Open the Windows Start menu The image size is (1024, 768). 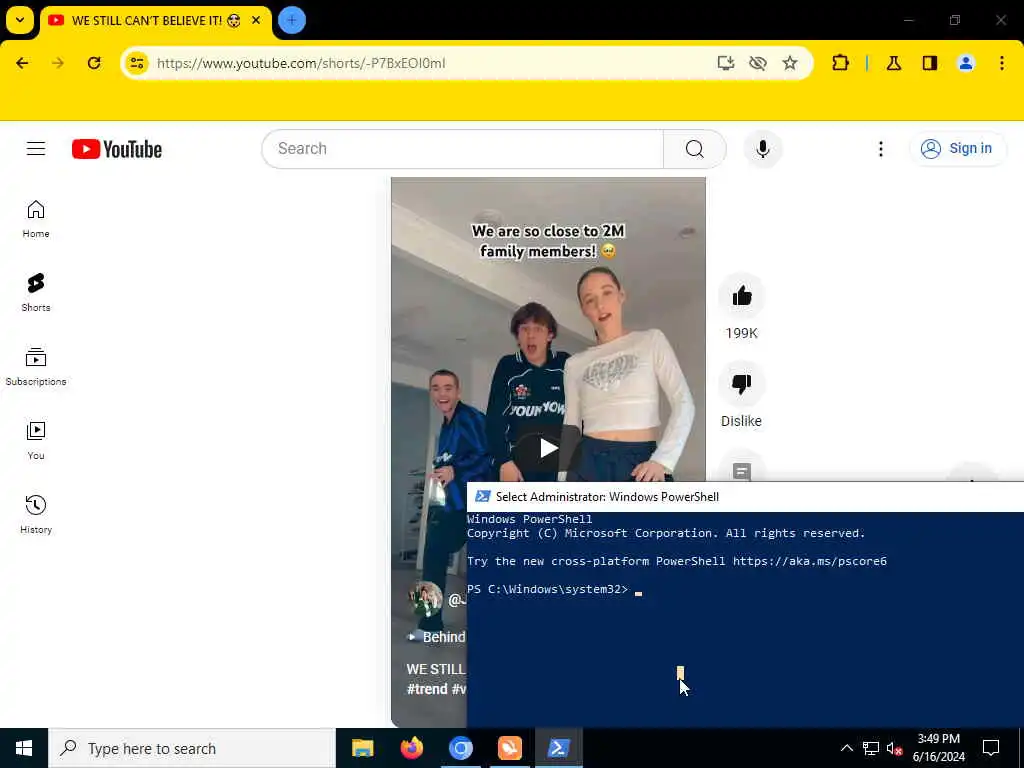(x=24, y=748)
